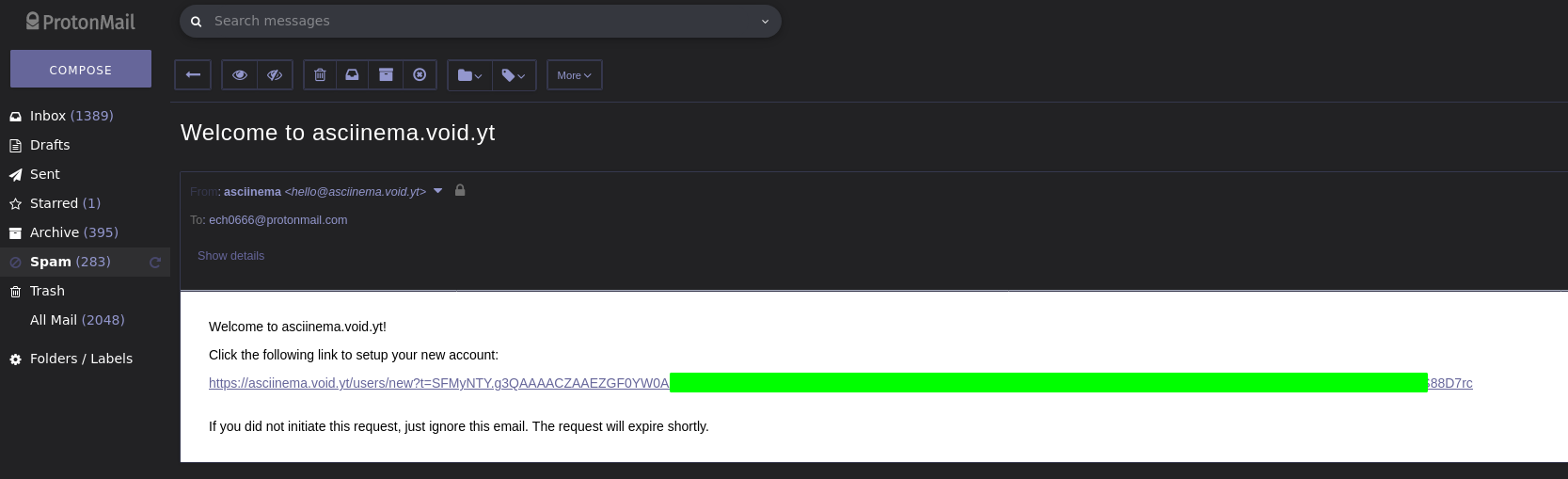Viewport: 1568px width, 479px height.
Task: Mark message as read with eye icon
Action: (x=240, y=75)
